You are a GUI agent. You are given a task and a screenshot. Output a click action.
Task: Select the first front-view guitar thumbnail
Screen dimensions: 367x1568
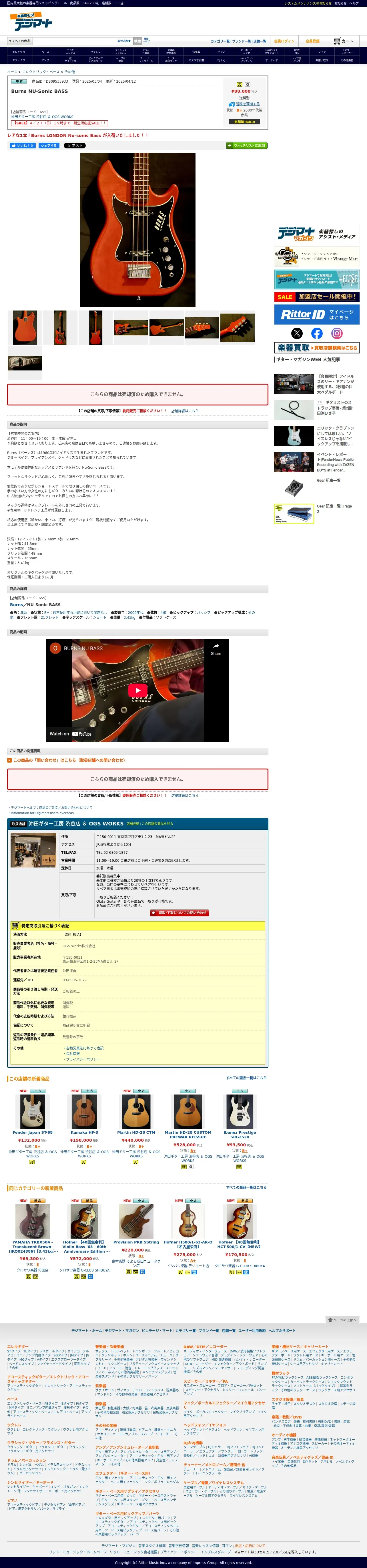click(x=25, y=327)
